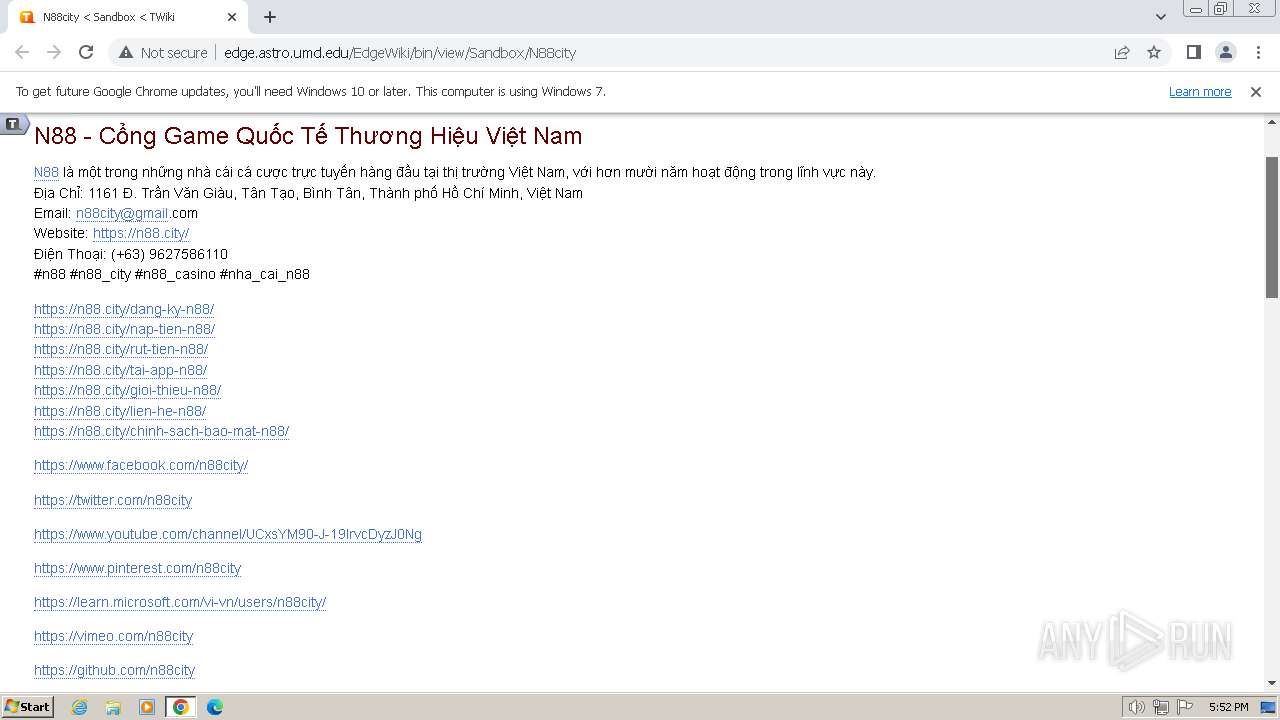Click the n88city@gmail email link

(122, 213)
